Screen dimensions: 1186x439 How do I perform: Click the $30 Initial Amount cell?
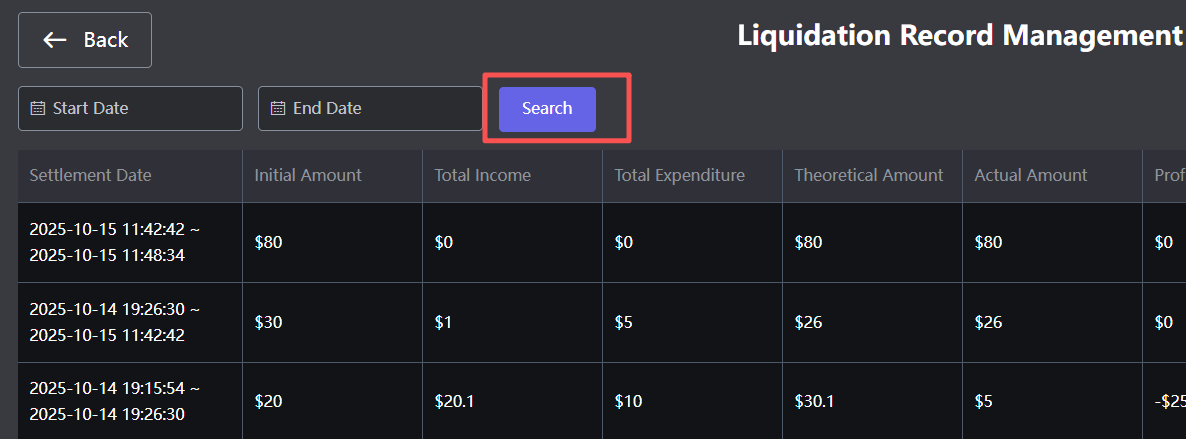click(269, 323)
